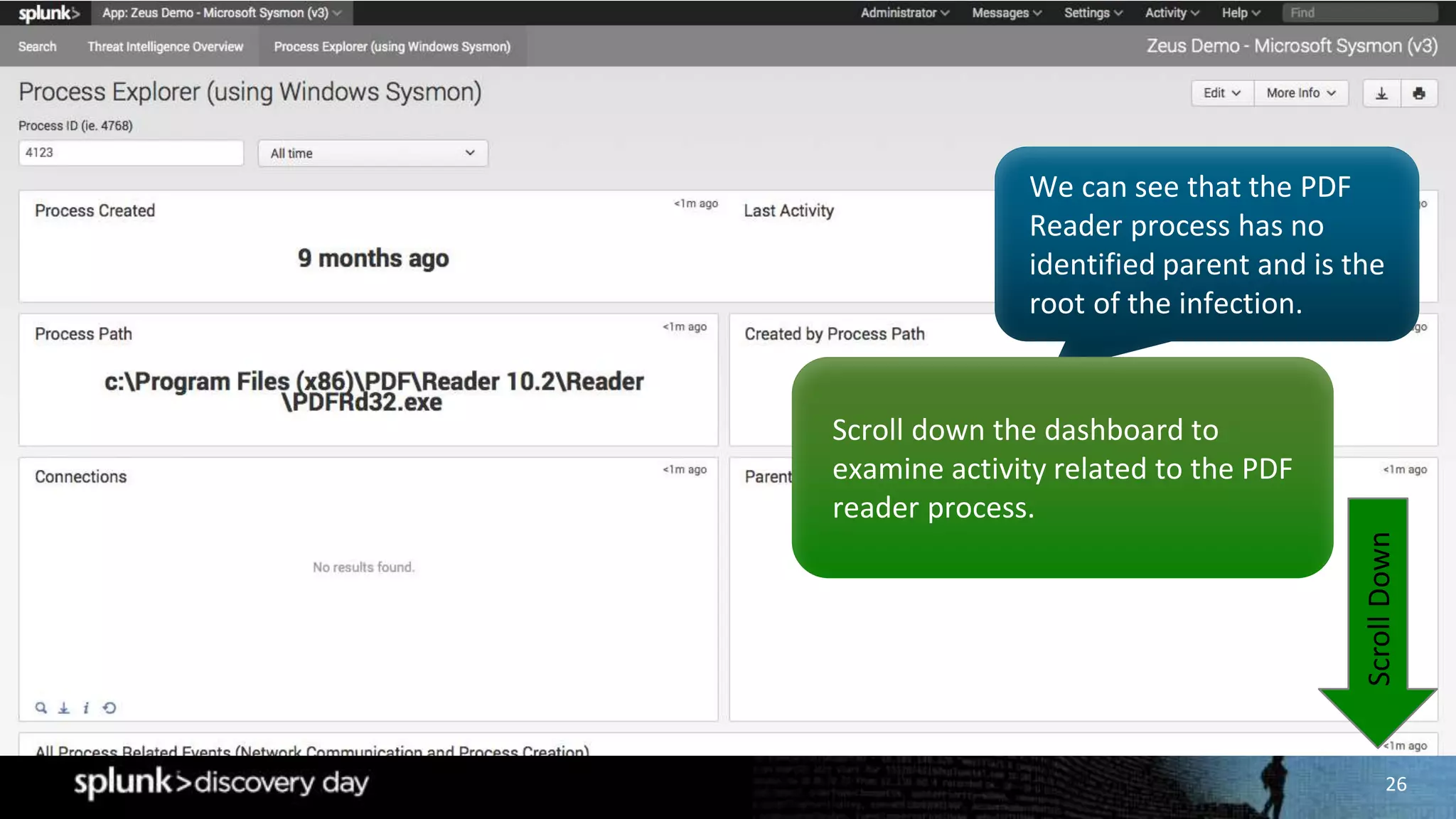Click the No results found message

point(363,567)
